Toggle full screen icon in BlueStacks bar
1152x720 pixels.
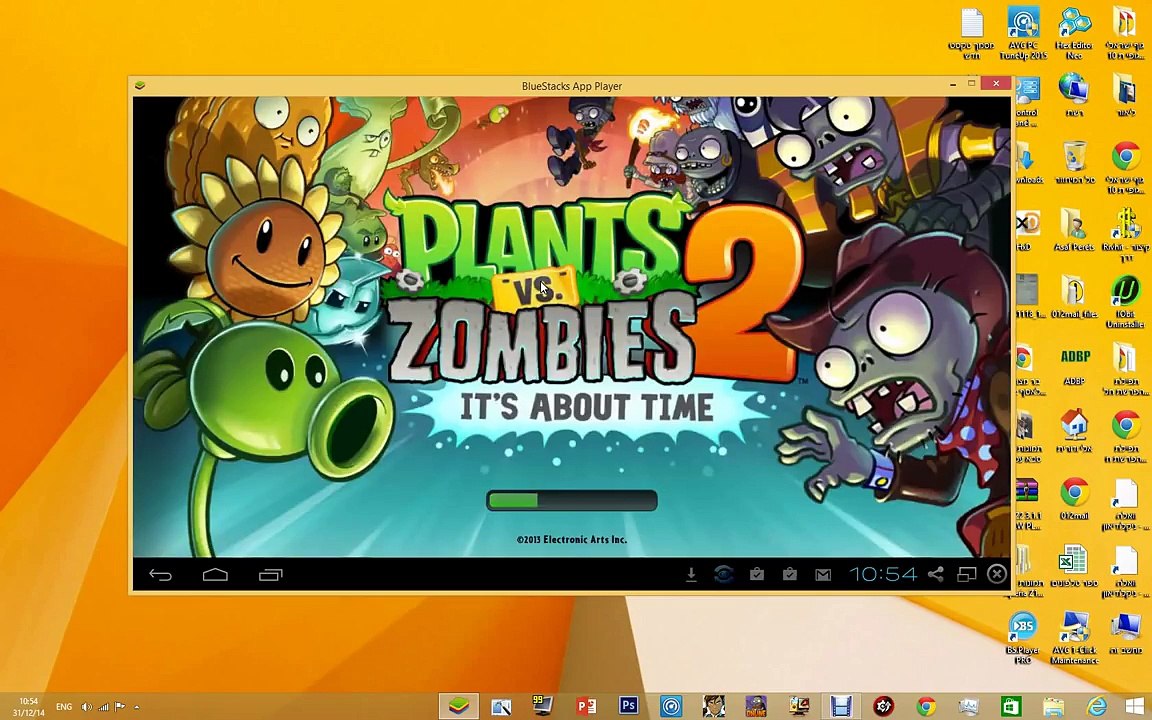point(967,575)
